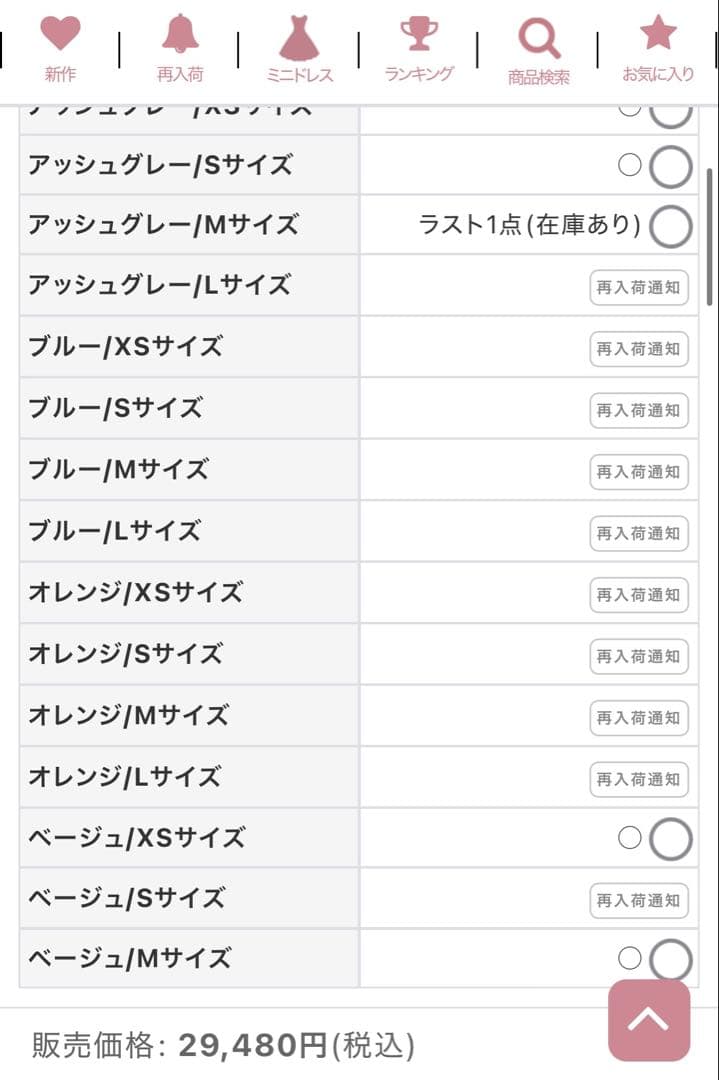Pick ベージュ/Mサイズ radio button

pyautogui.click(x=670, y=960)
